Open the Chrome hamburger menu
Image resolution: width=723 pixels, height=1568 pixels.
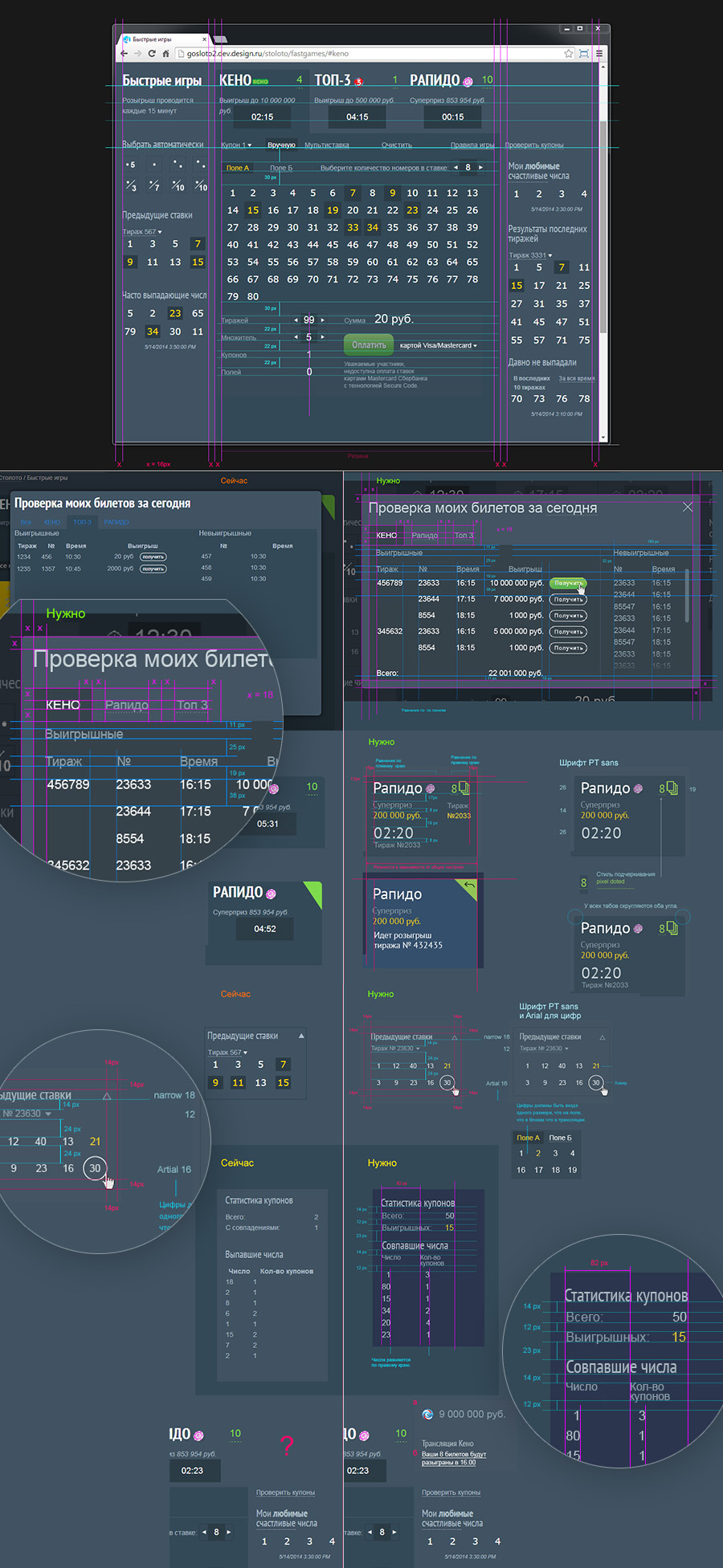pyautogui.click(x=598, y=54)
